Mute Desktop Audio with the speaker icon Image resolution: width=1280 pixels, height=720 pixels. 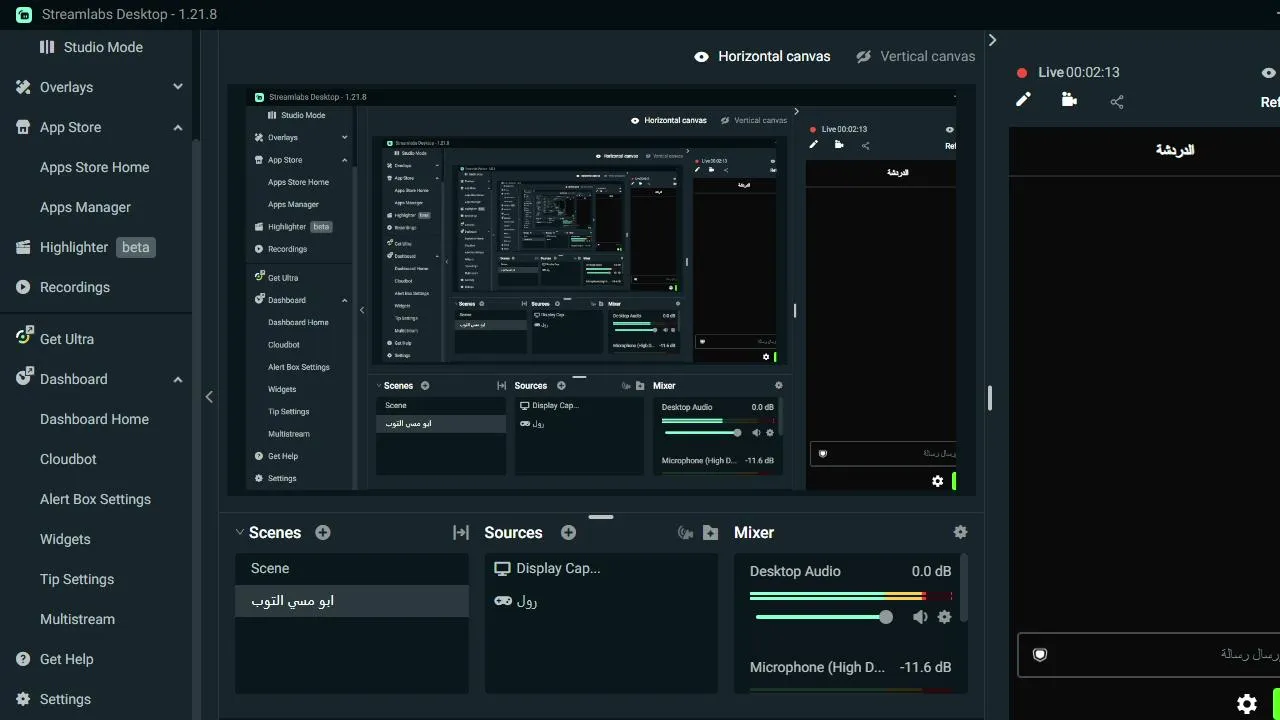click(920, 617)
